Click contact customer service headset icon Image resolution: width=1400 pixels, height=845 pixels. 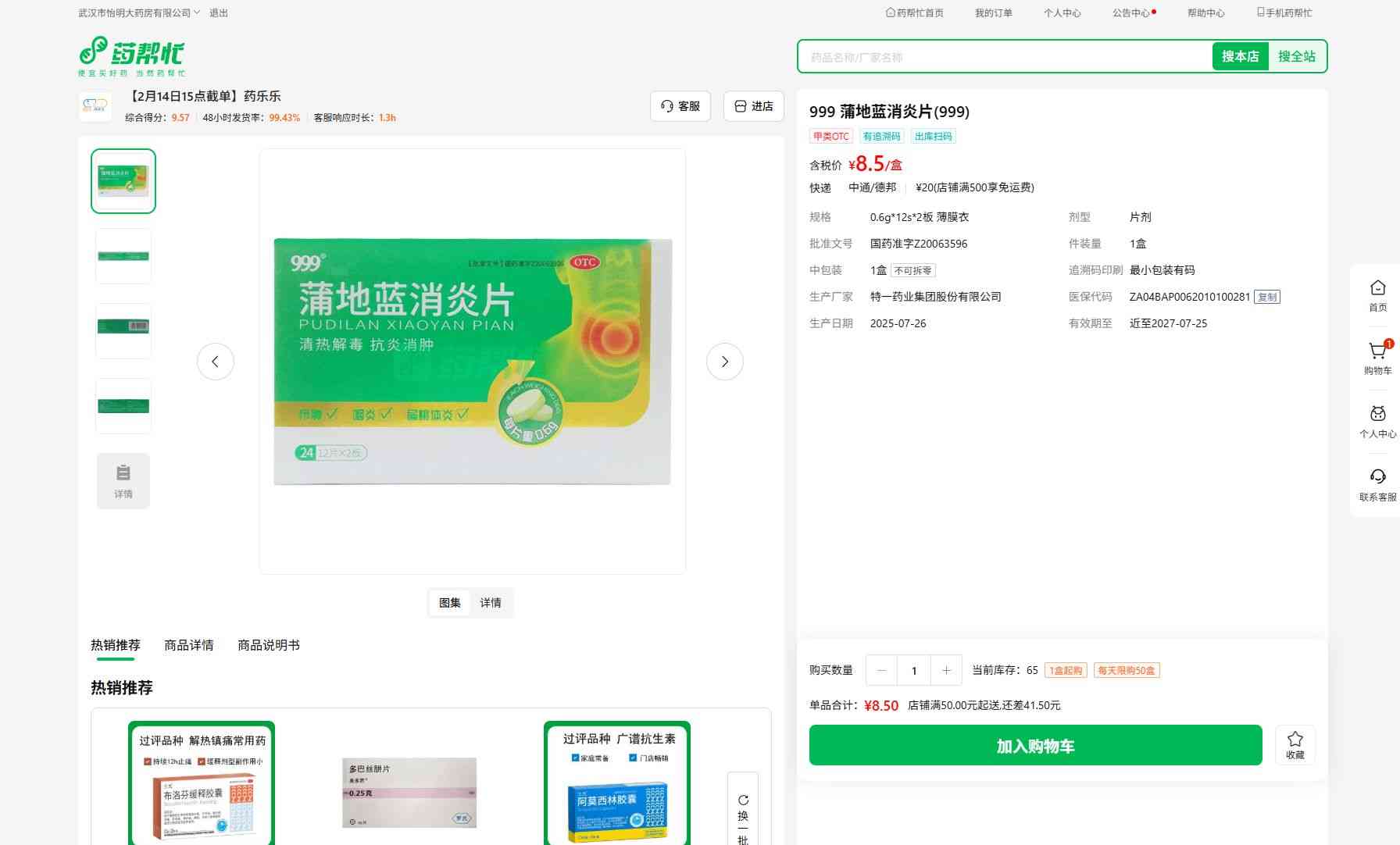1377,477
